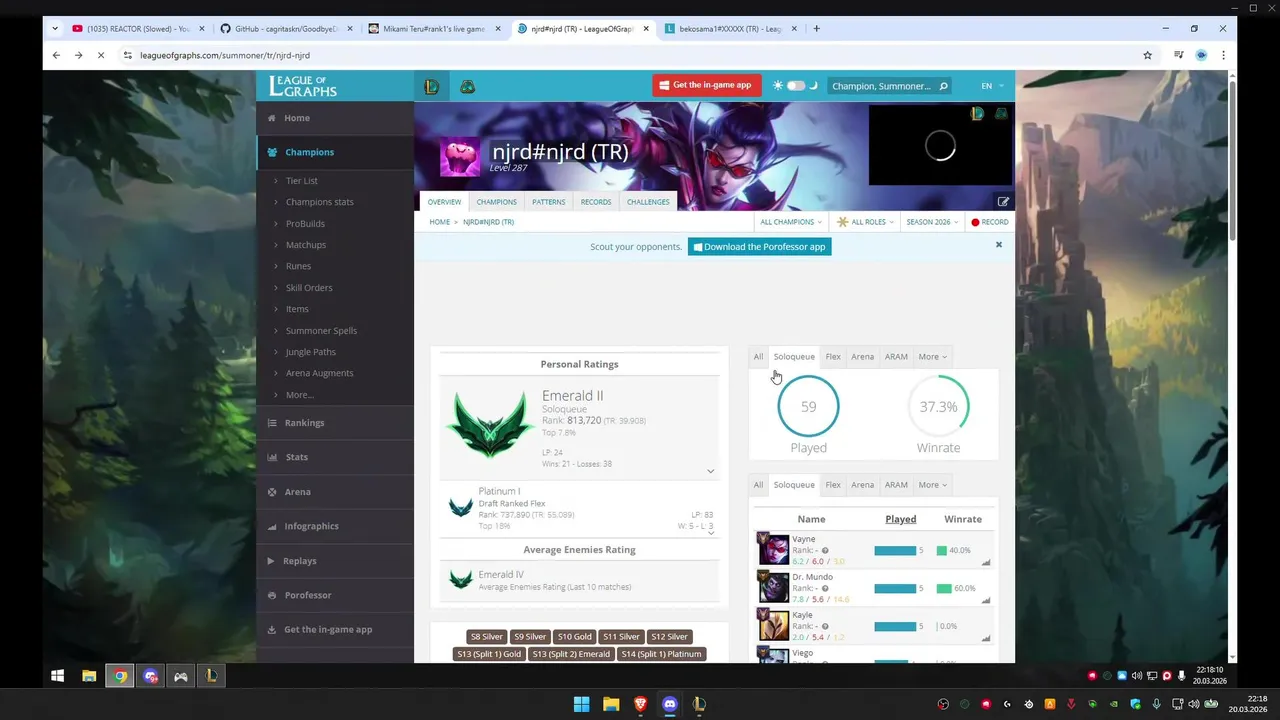Expand the More... sidebar entry
Screen dimensions: 1280x720
[299, 395]
